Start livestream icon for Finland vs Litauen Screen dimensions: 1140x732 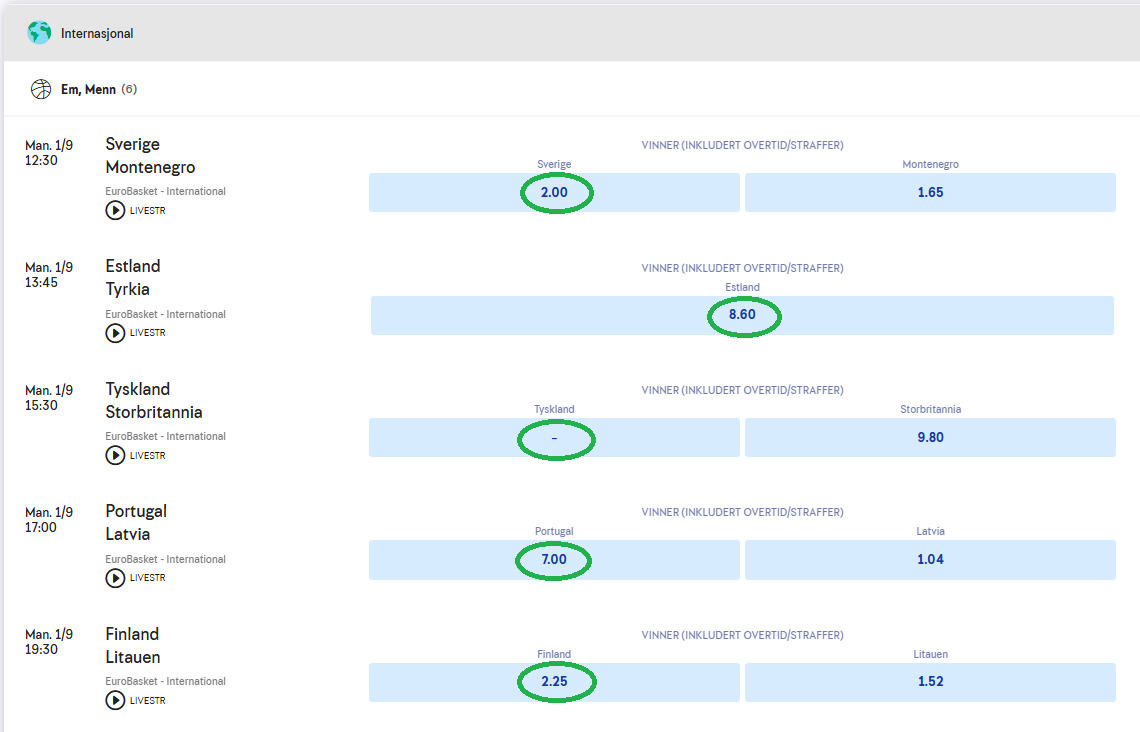(x=116, y=700)
